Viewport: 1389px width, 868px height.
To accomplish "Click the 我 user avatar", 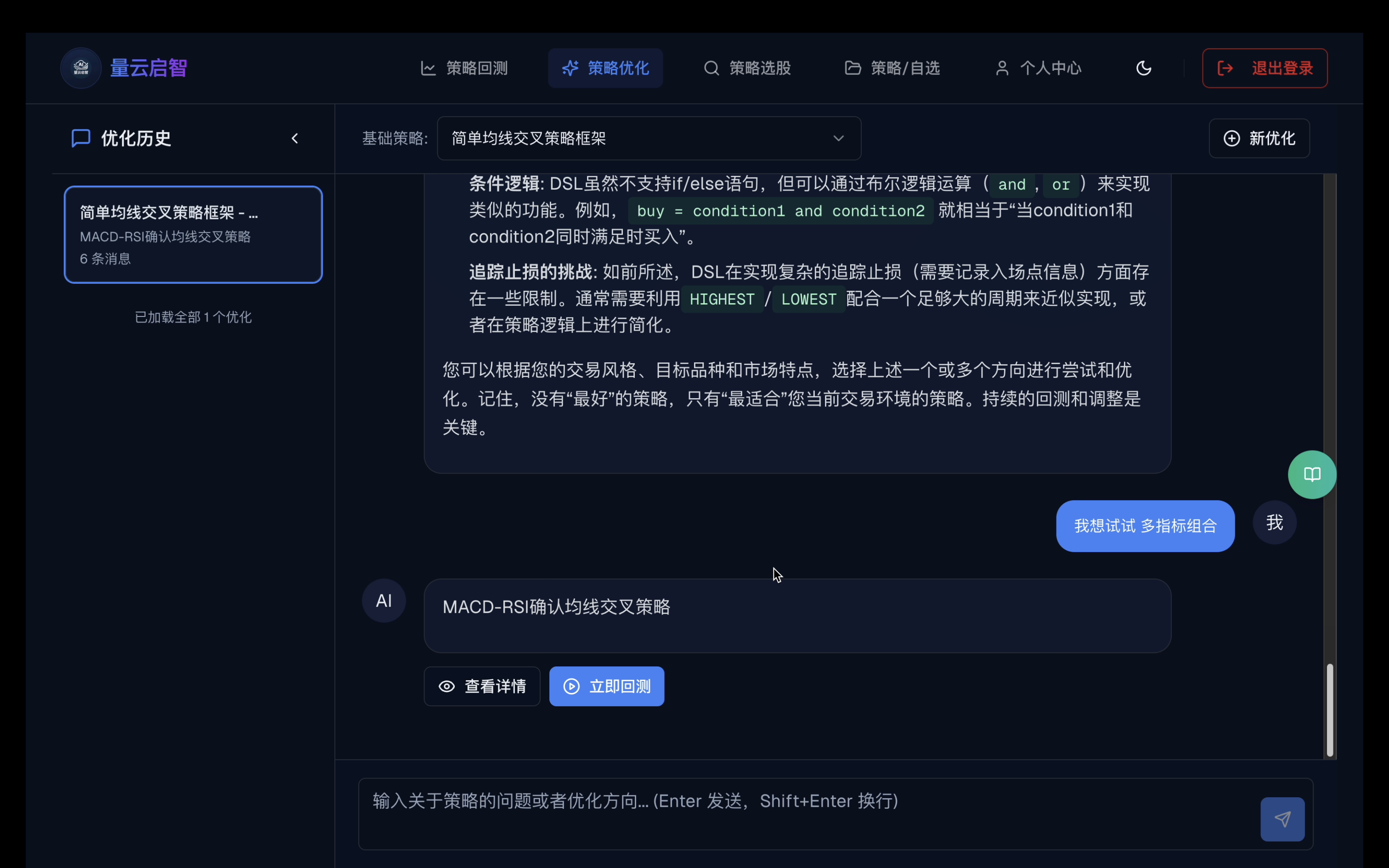I will pyautogui.click(x=1274, y=523).
